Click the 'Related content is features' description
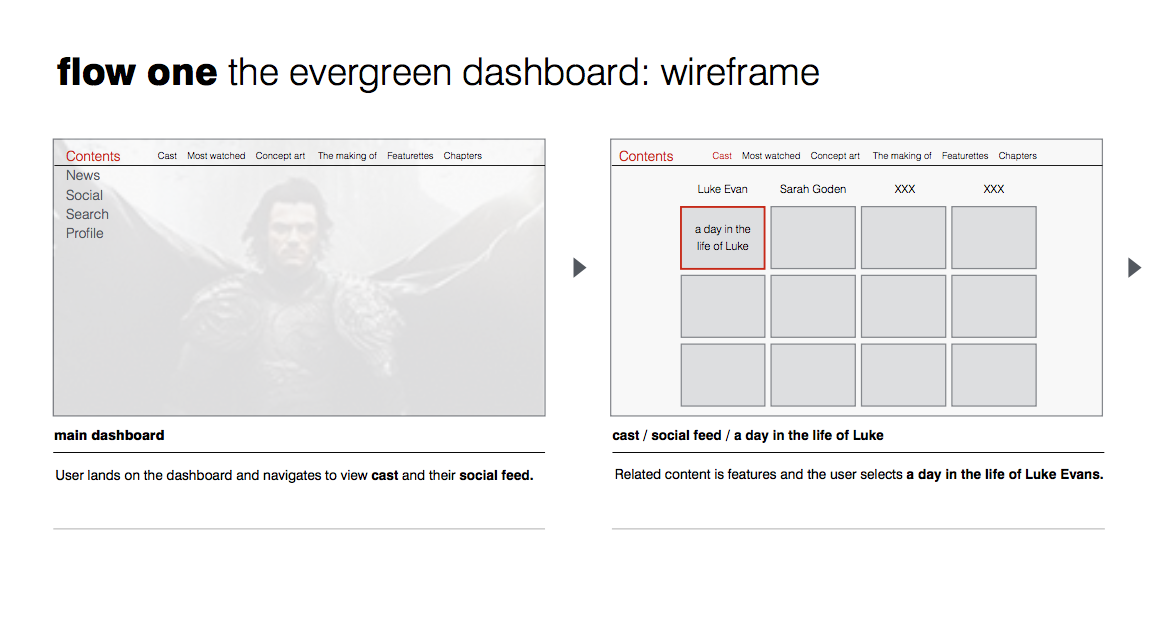Viewport: 1176px width, 622px height. [859, 474]
